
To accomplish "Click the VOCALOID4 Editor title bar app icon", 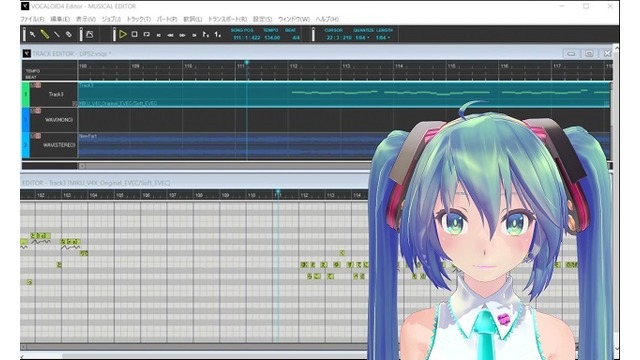I will 25,6.
